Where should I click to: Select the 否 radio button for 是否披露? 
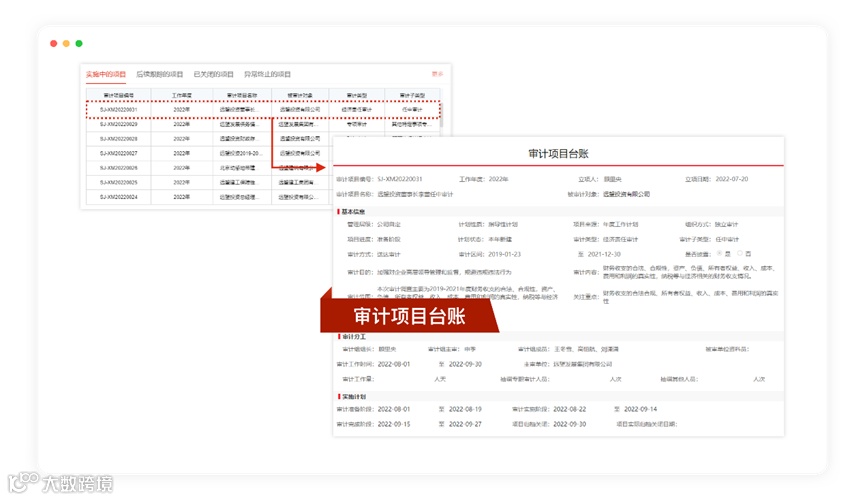740,253
